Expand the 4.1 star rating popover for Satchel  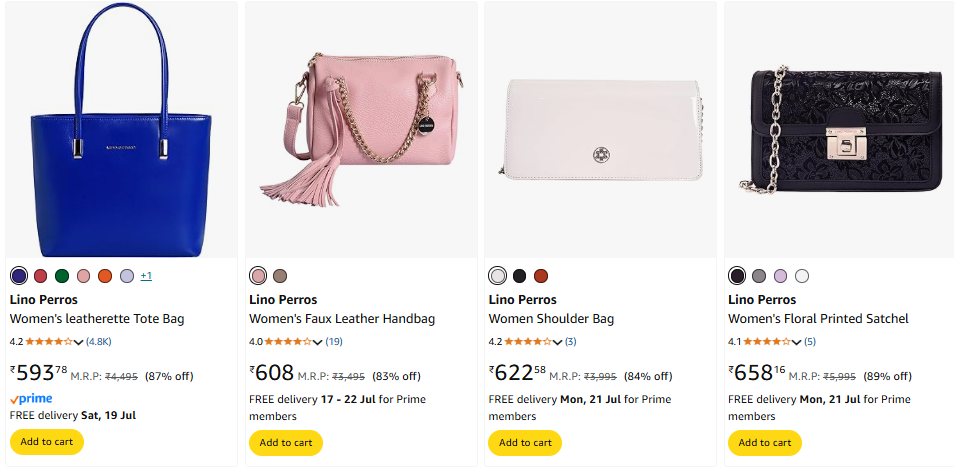click(797, 342)
